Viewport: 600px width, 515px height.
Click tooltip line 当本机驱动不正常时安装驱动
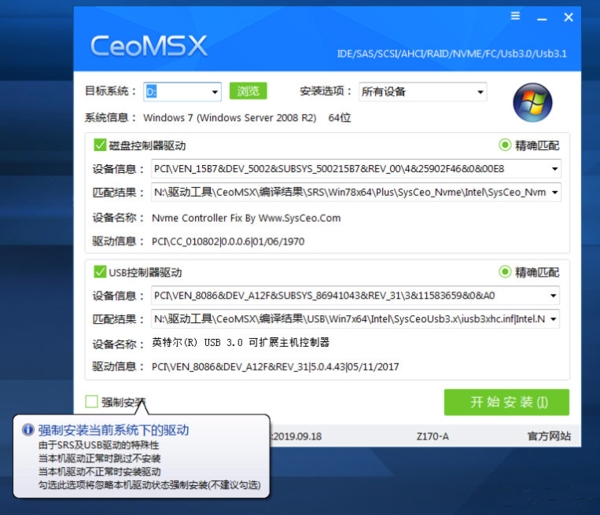pos(99,471)
